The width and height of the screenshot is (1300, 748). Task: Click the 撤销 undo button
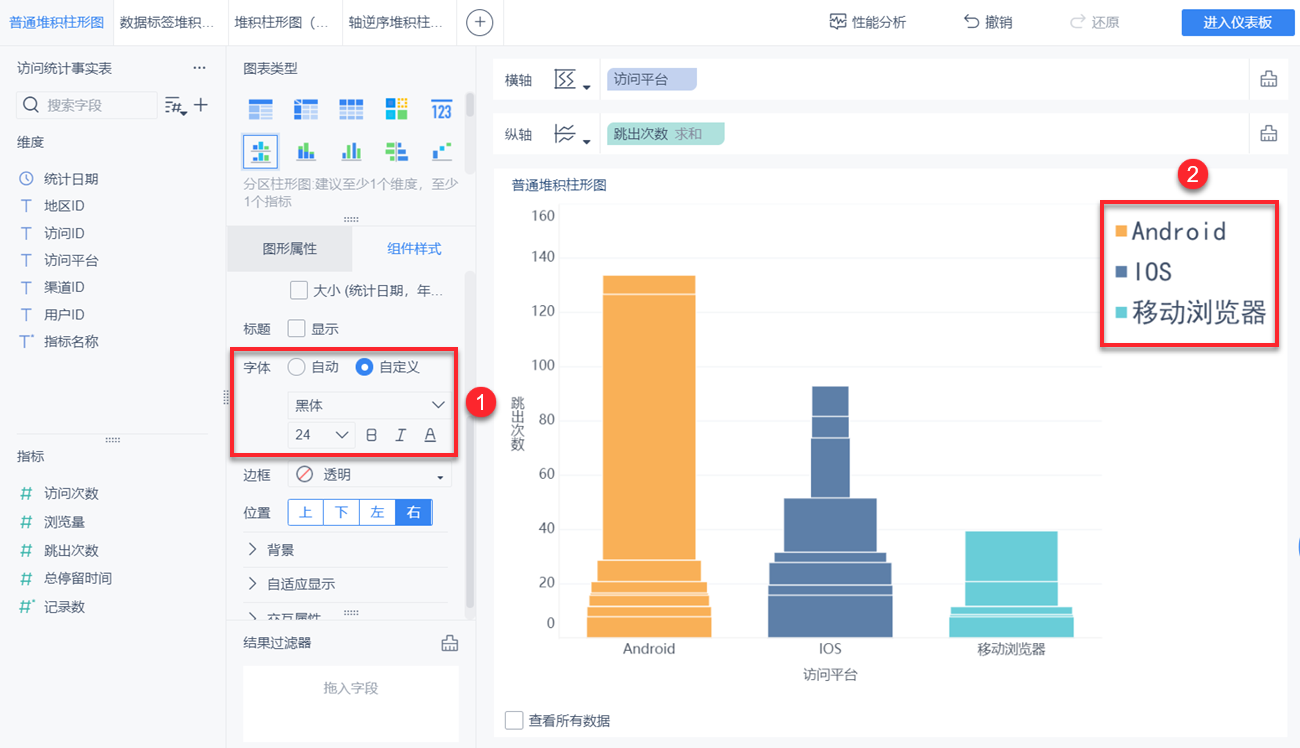[x=988, y=22]
